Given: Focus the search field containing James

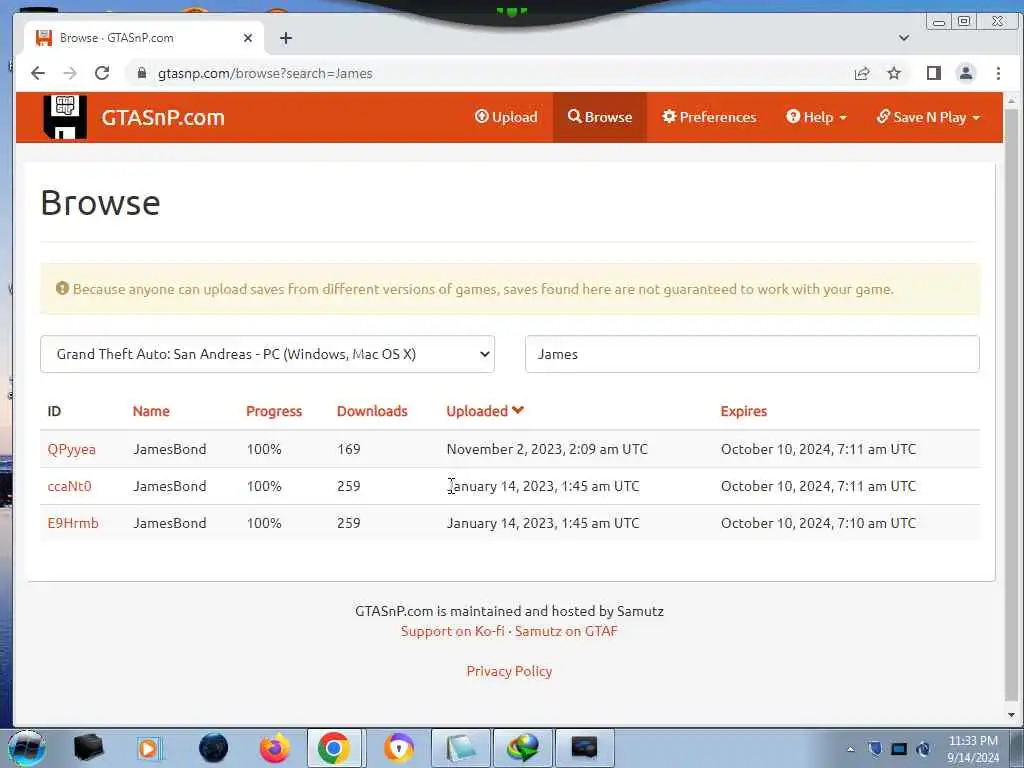Looking at the screenshot, I should pyautogui.click(x=752, y=354).
